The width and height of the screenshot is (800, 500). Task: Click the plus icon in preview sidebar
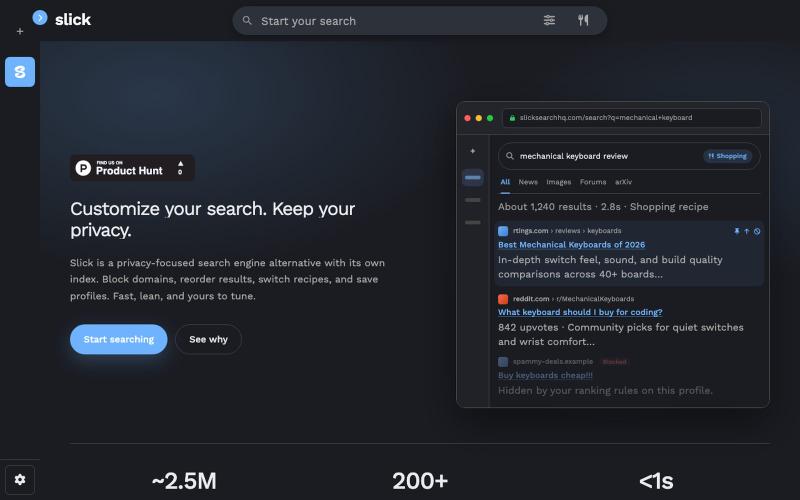click(472, 151)
